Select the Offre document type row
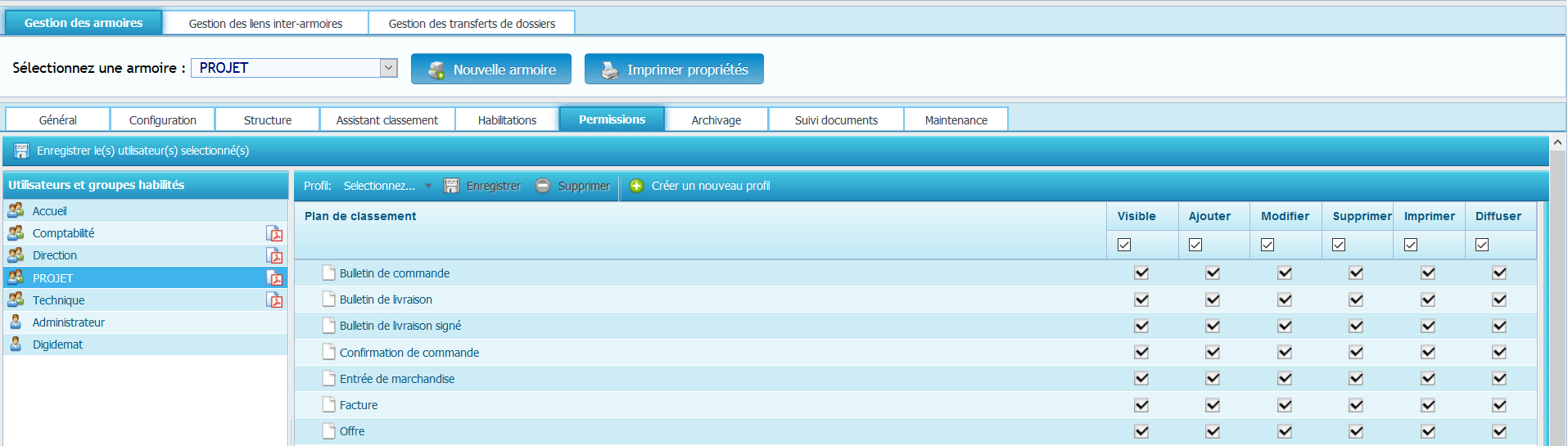Viewport: 1568px width, 446px height. pyautogui.click(x=352, y=431)
